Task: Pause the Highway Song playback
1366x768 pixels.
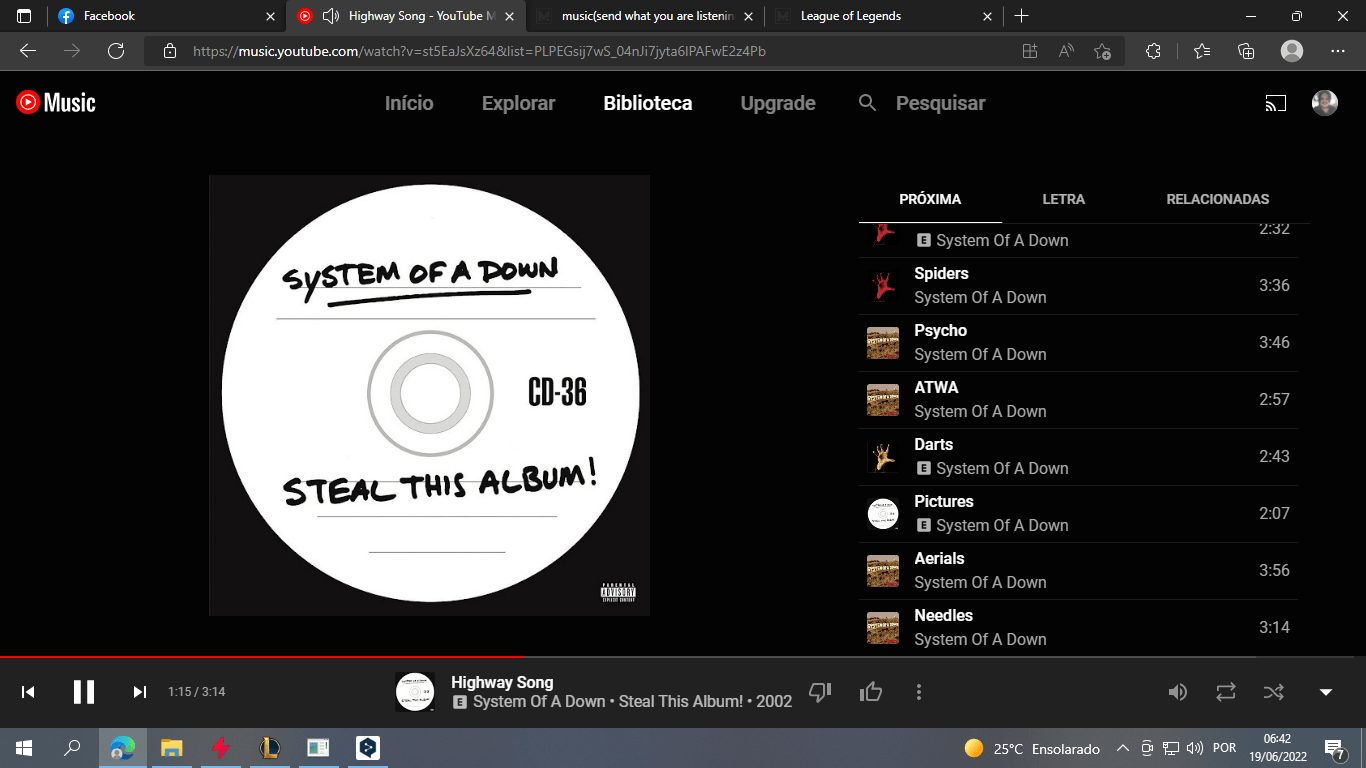Action: [84, 692]
